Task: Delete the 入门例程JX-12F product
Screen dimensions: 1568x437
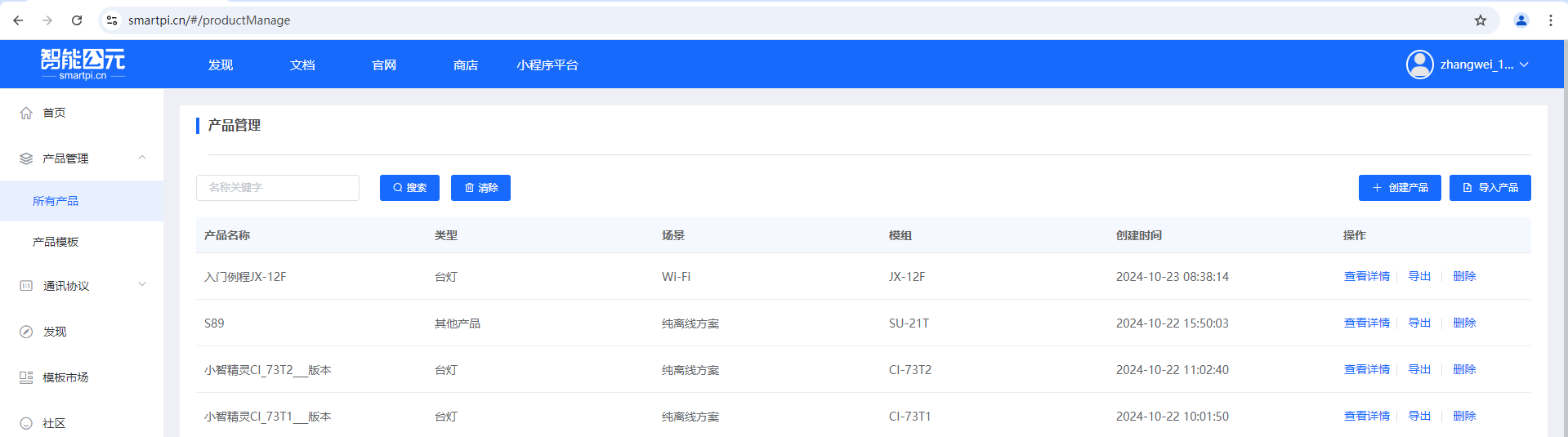Action: pos(1464,276)
